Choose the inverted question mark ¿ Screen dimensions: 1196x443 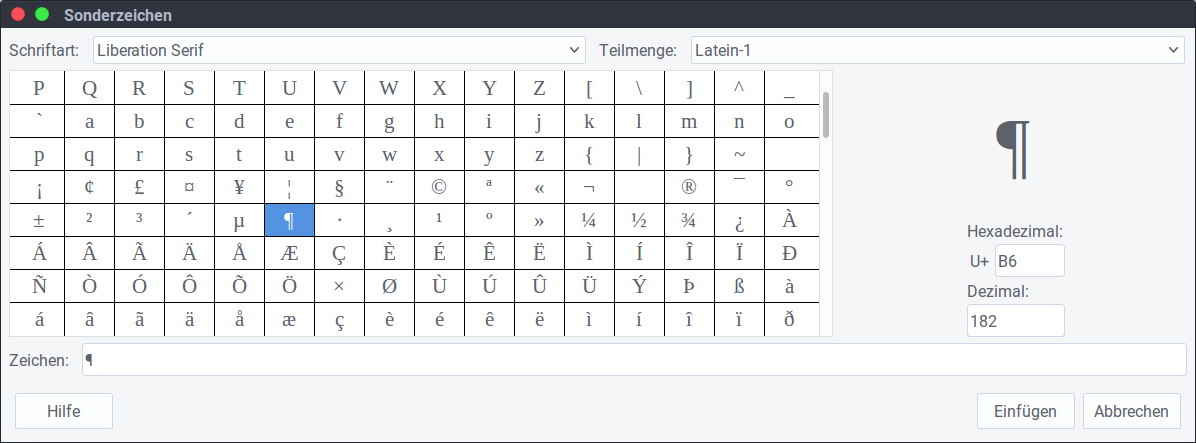(739, 220)
